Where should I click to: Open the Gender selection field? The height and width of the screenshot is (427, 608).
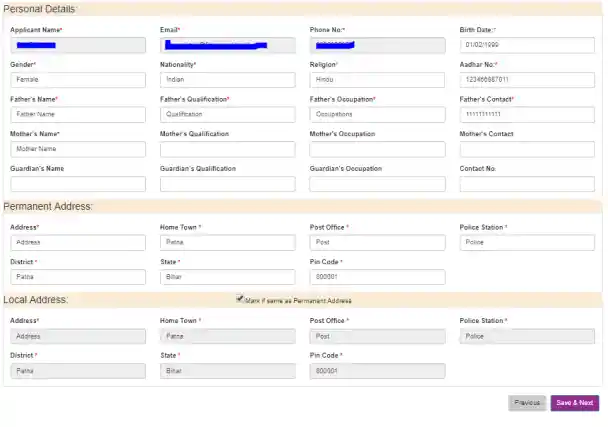(77, 80)
